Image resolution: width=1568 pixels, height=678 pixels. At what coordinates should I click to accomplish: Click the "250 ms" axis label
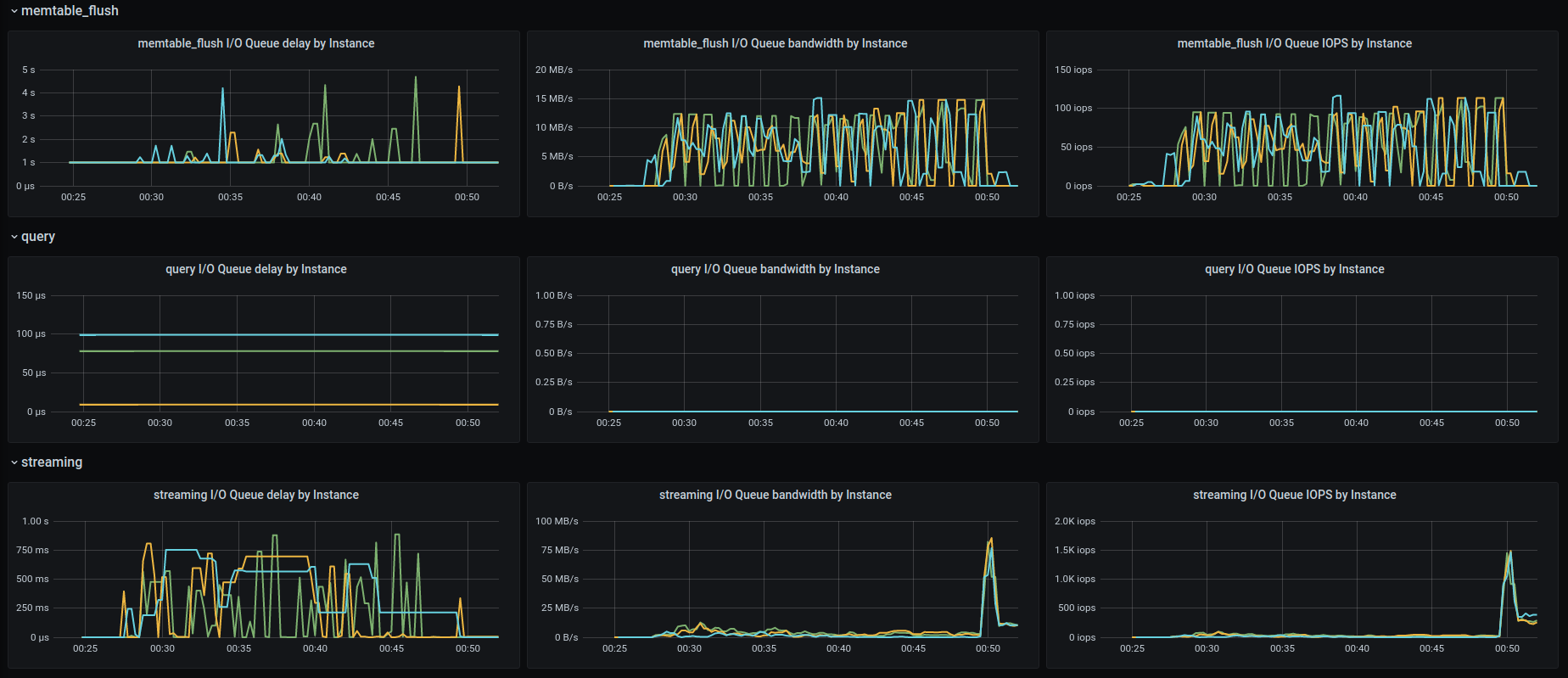(32, 608)
